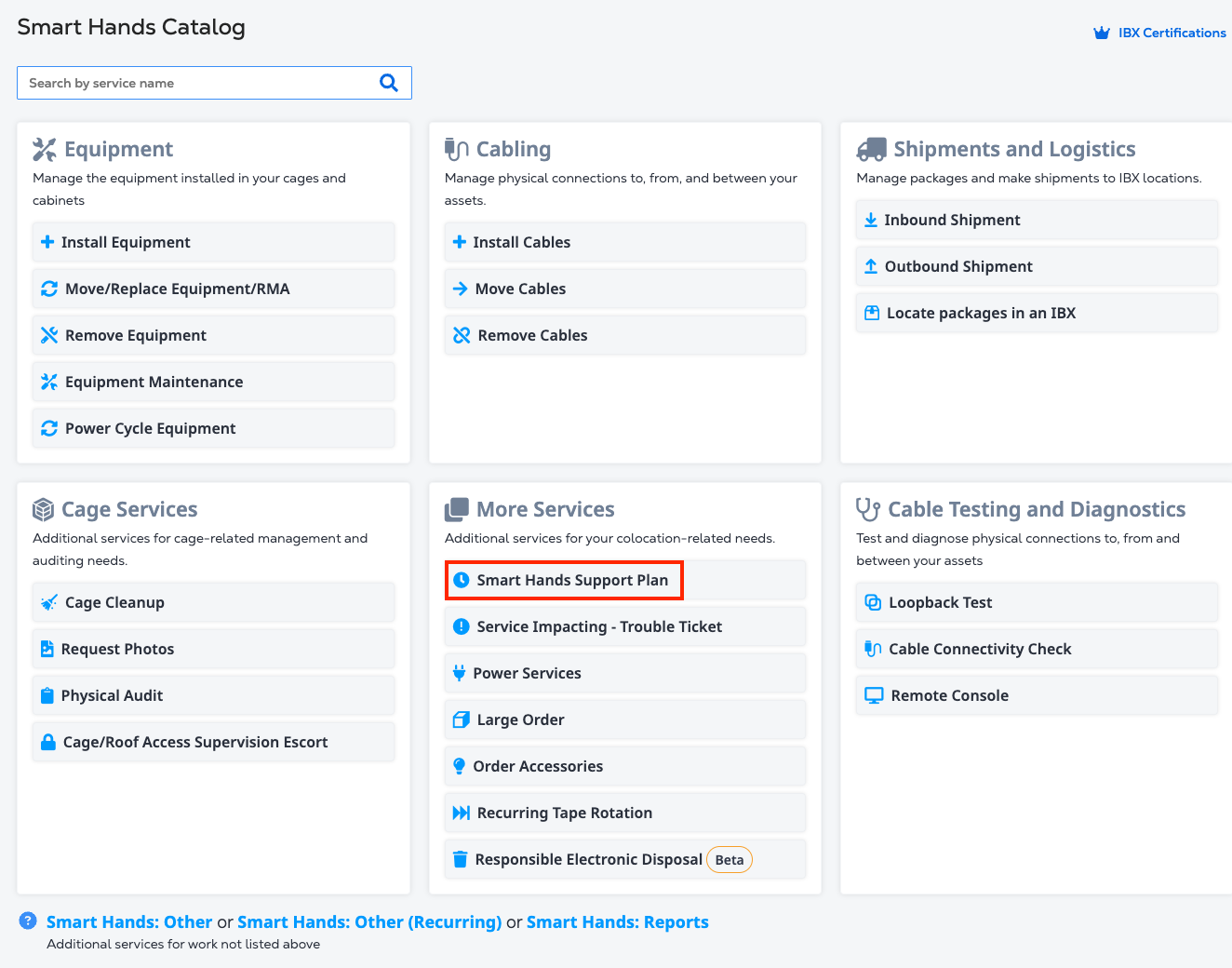The width and height of the screenshot is (1232, 968).
Task: Select Large Order service
Action: pyautogui.click(x=625, y=719)
